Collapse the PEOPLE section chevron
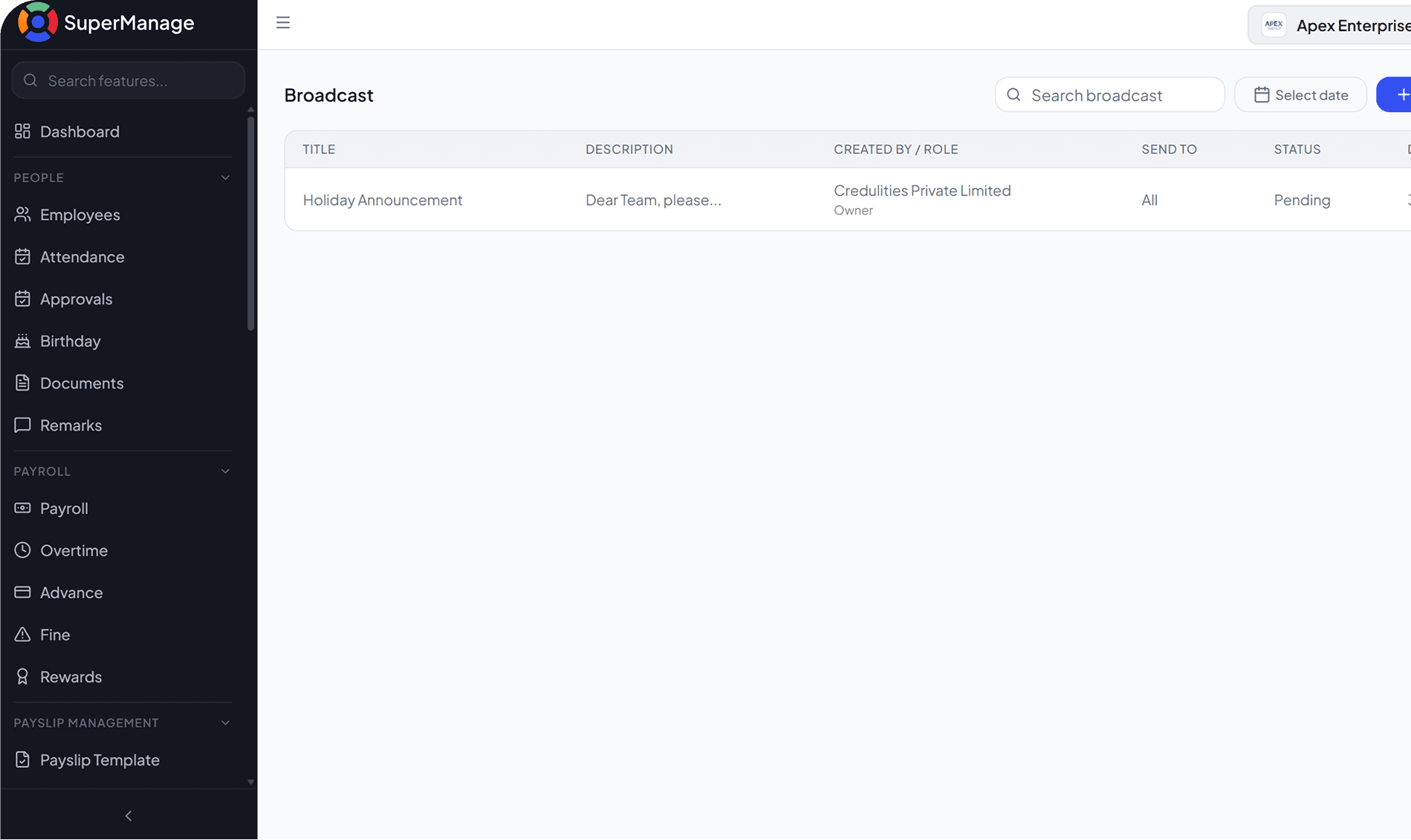Viewport: 1411px width, 840px height. (x=225, y=178)
